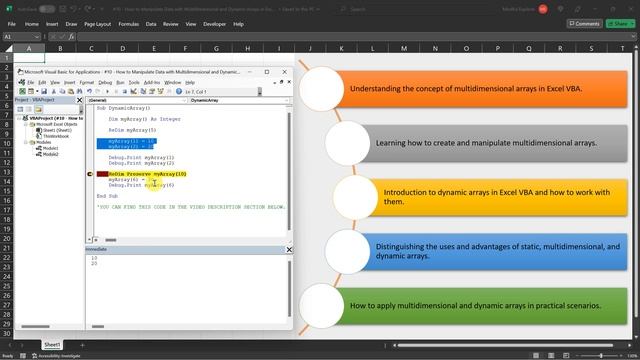Open the (General) object dropdown in code window
The height and width of the screenshot is (360, 640).
[183, 100]
